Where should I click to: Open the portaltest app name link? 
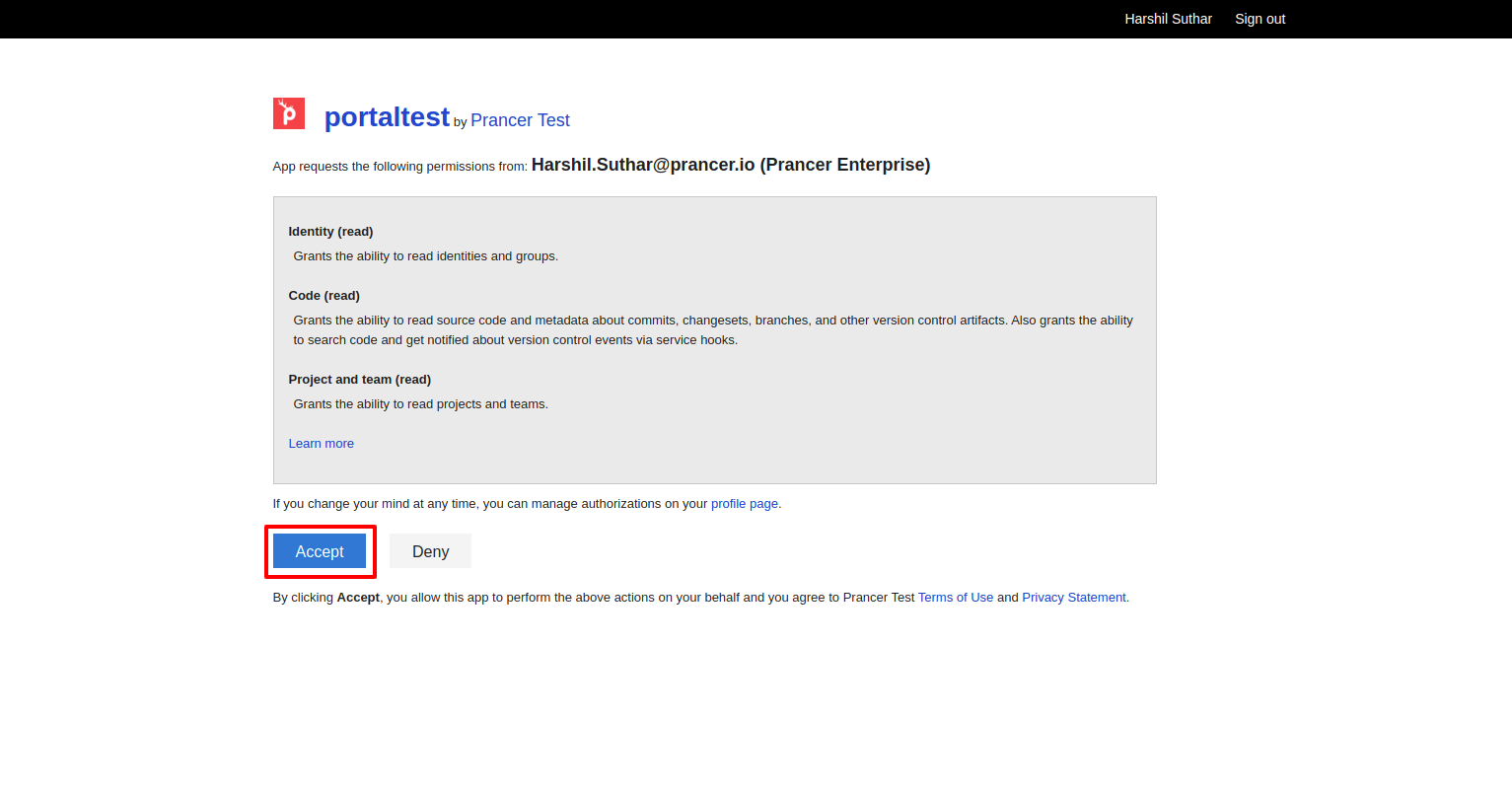pyautogui.click(x=387, y=117)
